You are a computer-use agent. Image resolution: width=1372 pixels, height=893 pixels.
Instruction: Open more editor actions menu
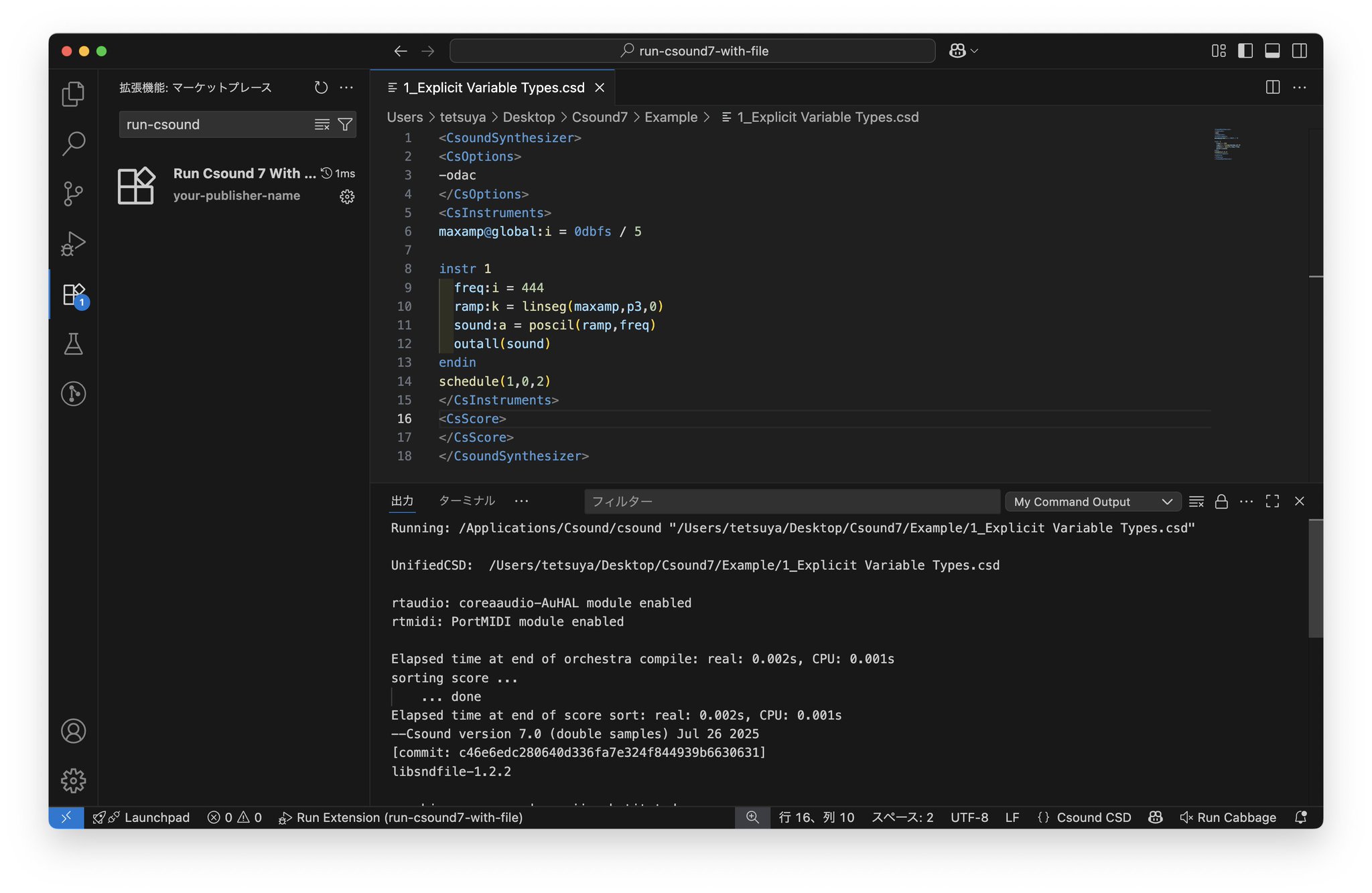(x=1300, y=88)
